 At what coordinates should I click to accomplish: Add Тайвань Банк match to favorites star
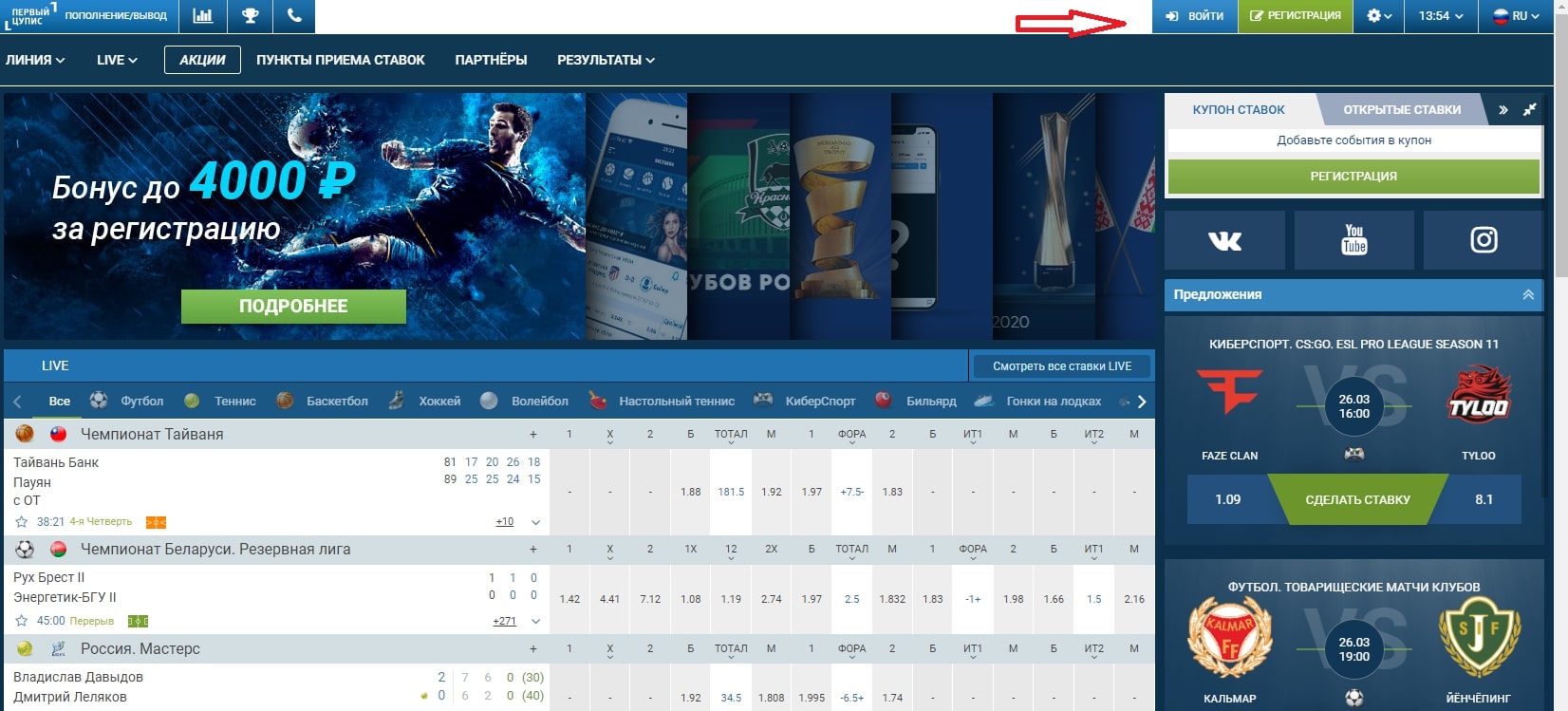click(21, 522)
